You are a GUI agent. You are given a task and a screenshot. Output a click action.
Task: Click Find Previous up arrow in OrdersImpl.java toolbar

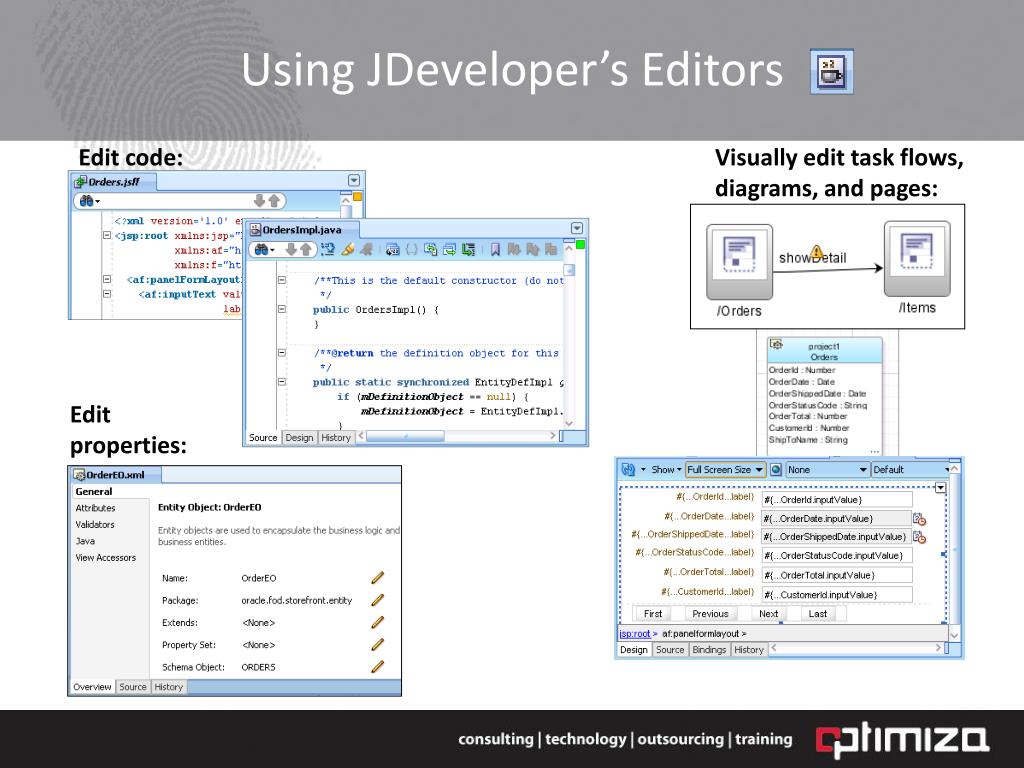click(305, 249)
